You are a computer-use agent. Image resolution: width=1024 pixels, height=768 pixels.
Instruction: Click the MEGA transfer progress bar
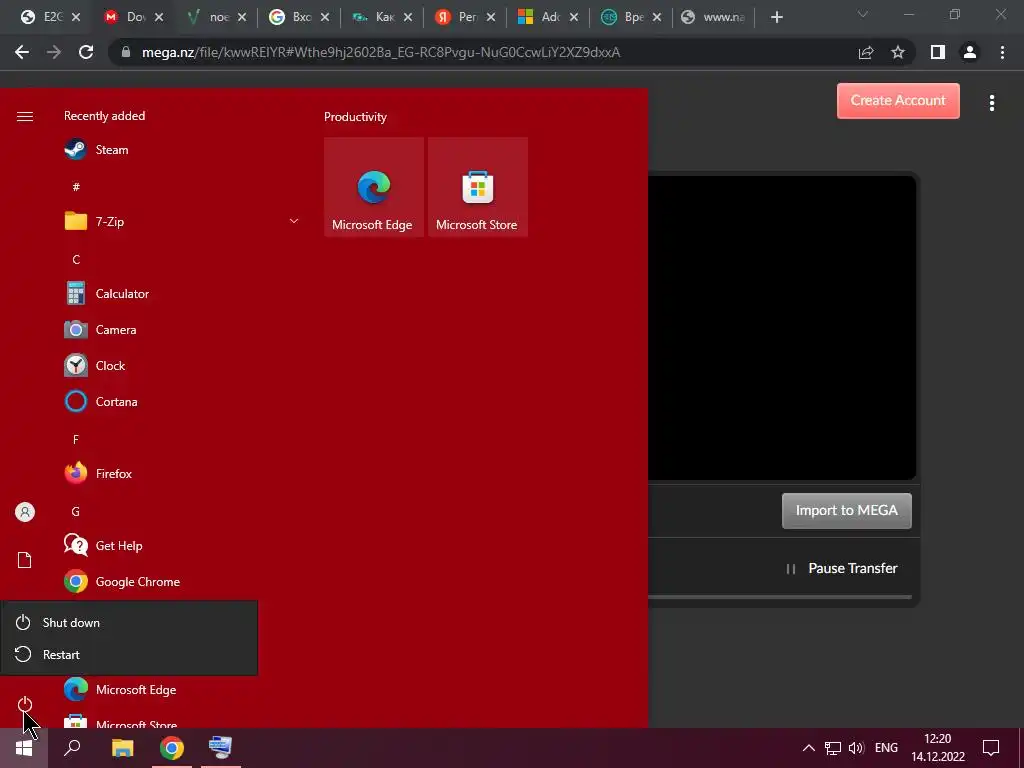pyautogui.click(x=780, y=597)
